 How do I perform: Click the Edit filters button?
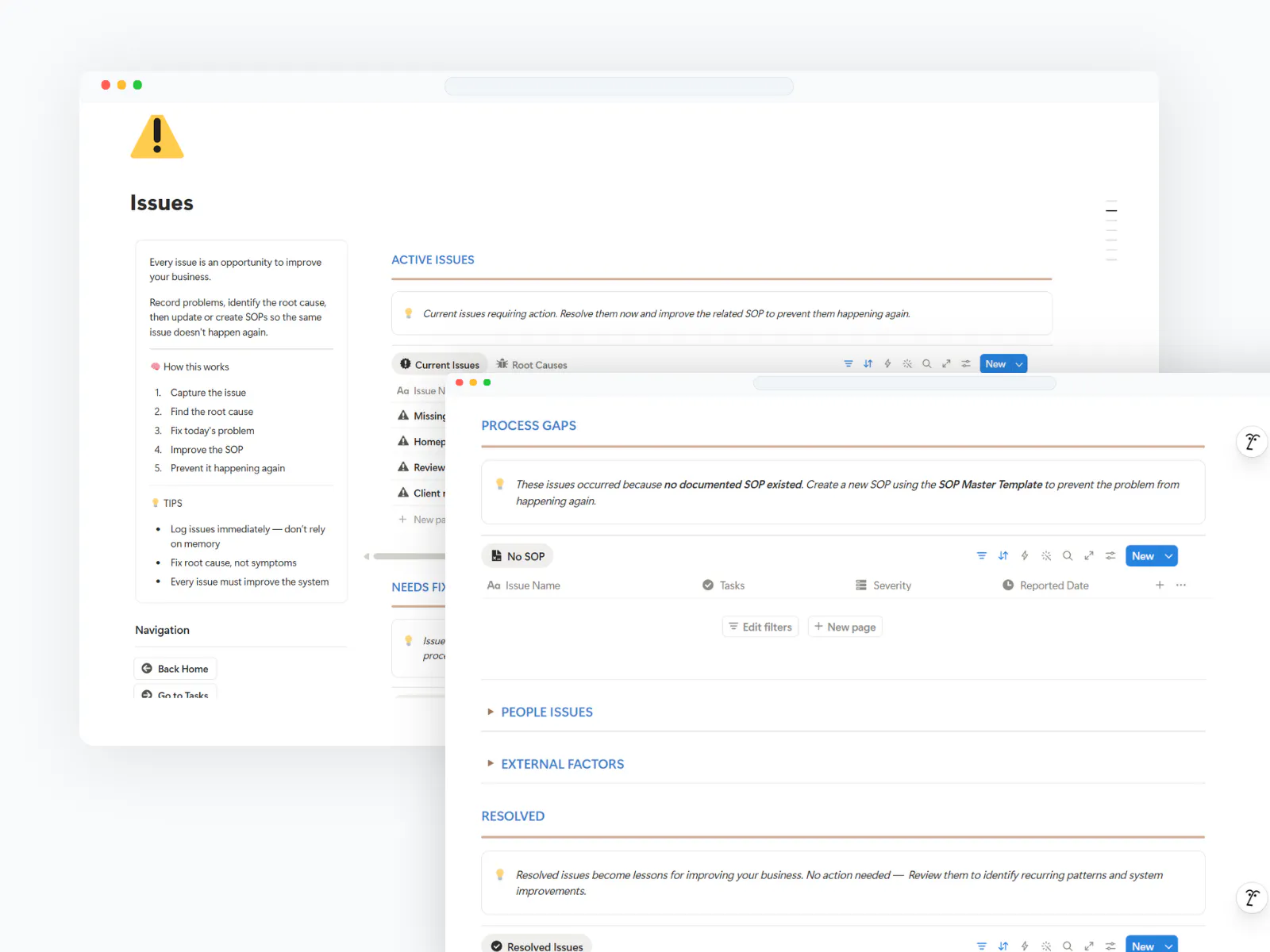(x=760, y=627)
